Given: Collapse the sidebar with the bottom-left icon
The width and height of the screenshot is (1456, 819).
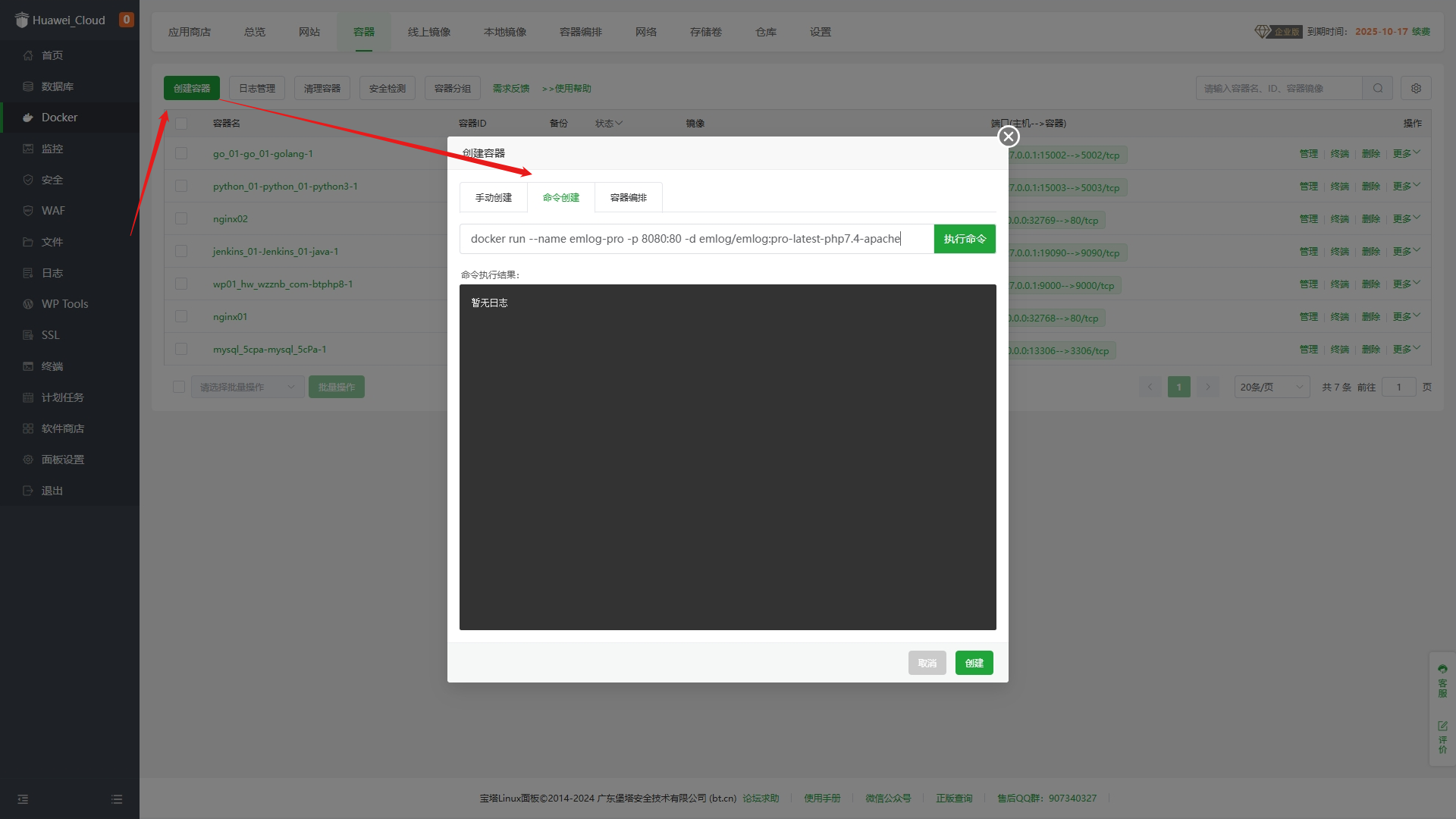Looking at the screenshot, I should 23,799.
